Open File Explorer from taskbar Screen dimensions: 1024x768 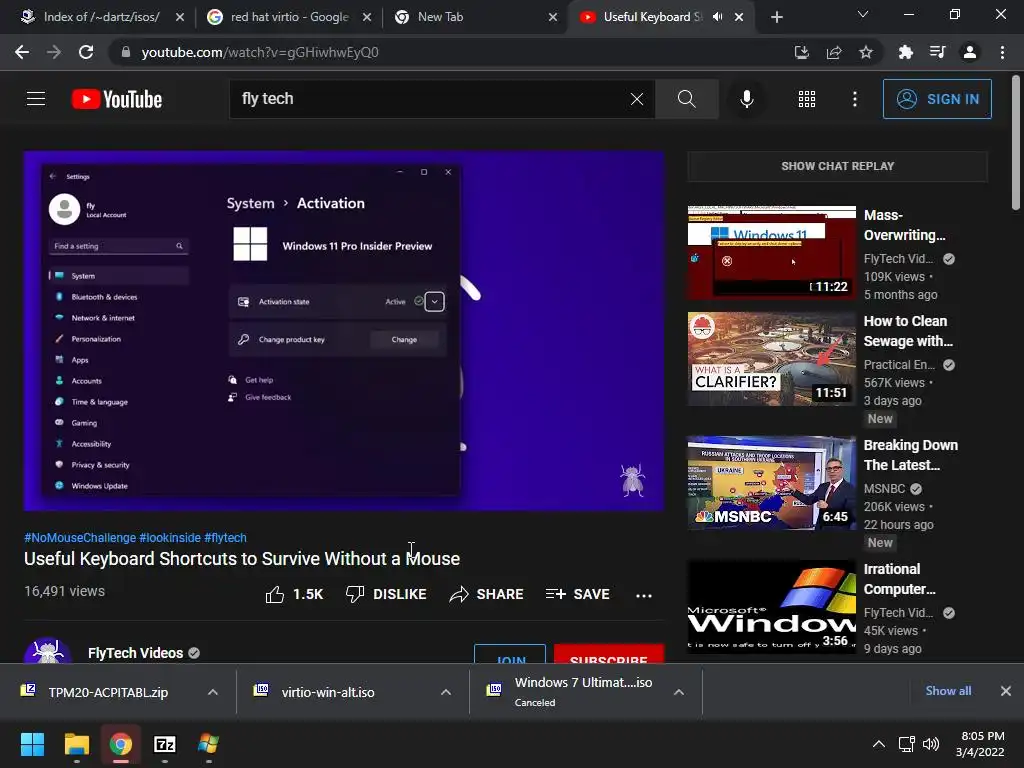[76, 744]
